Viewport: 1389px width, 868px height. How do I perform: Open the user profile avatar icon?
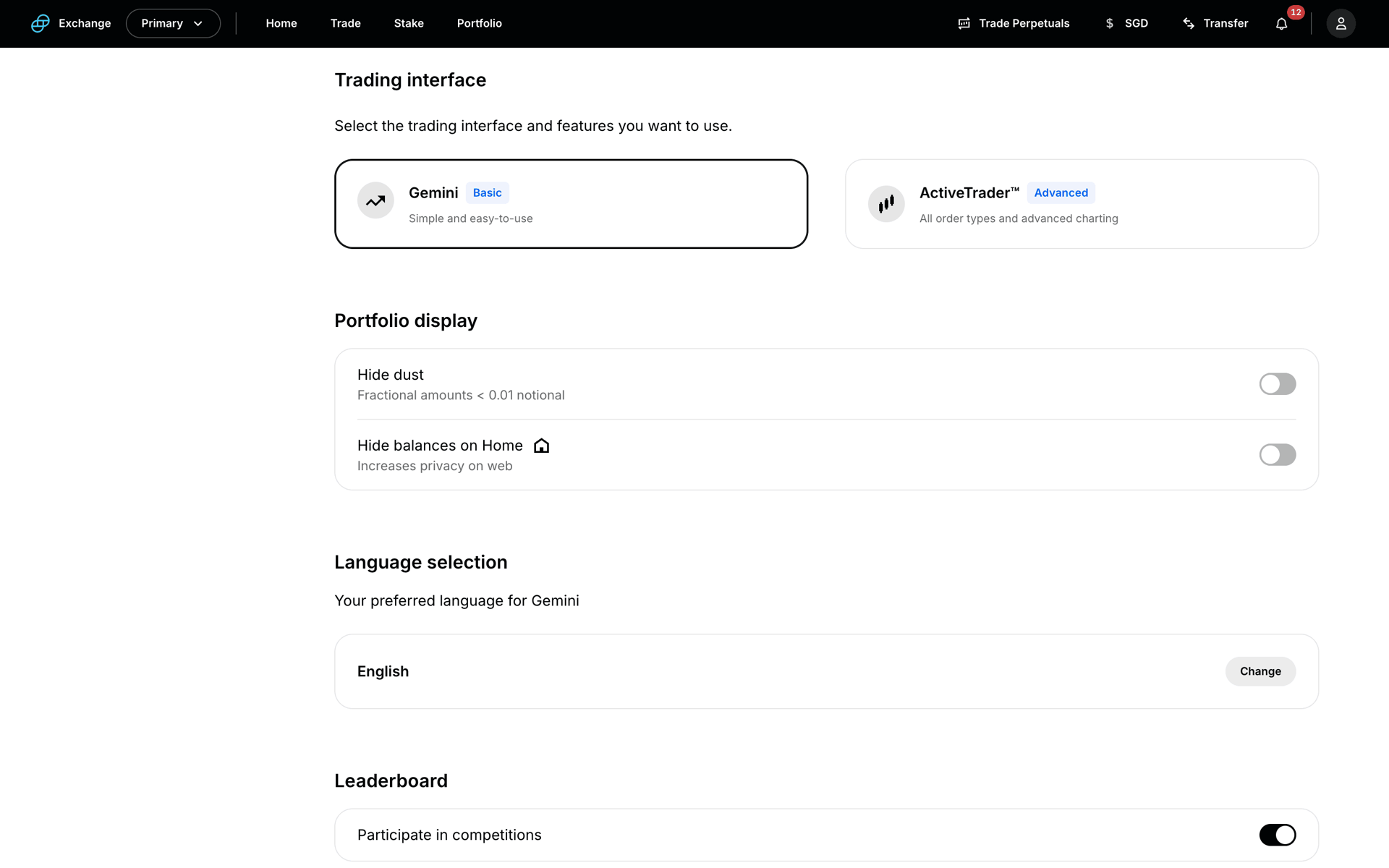coord(1341,23)
